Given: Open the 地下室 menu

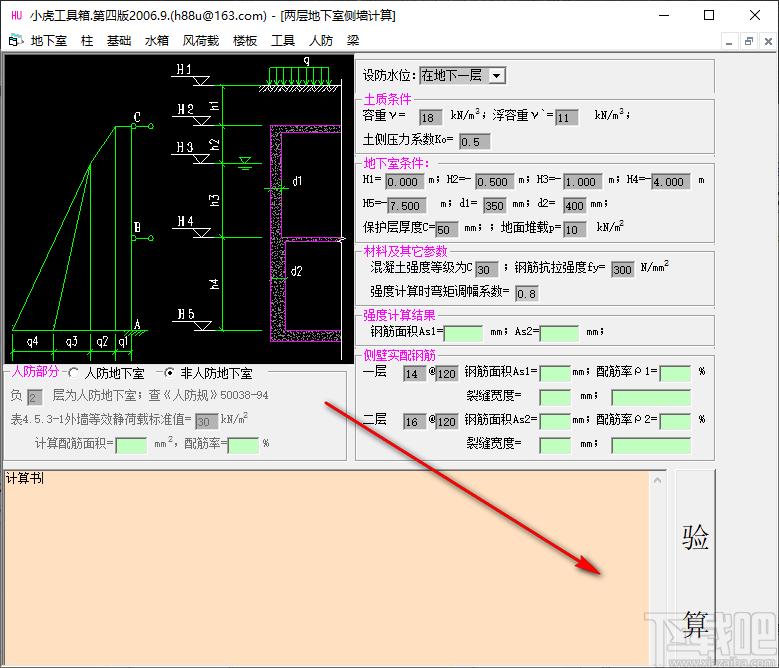Looking at the screenshot, I should [x=49, y=41].
